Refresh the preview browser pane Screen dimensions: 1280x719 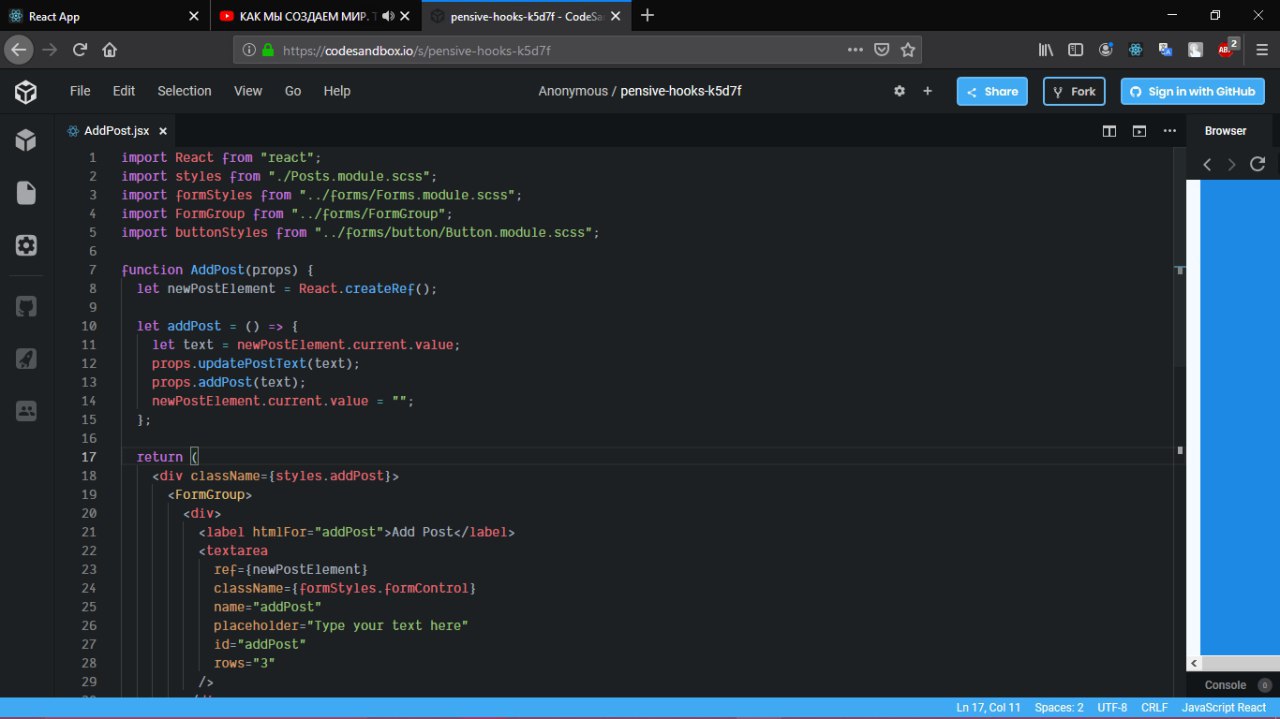(1258, 164)
